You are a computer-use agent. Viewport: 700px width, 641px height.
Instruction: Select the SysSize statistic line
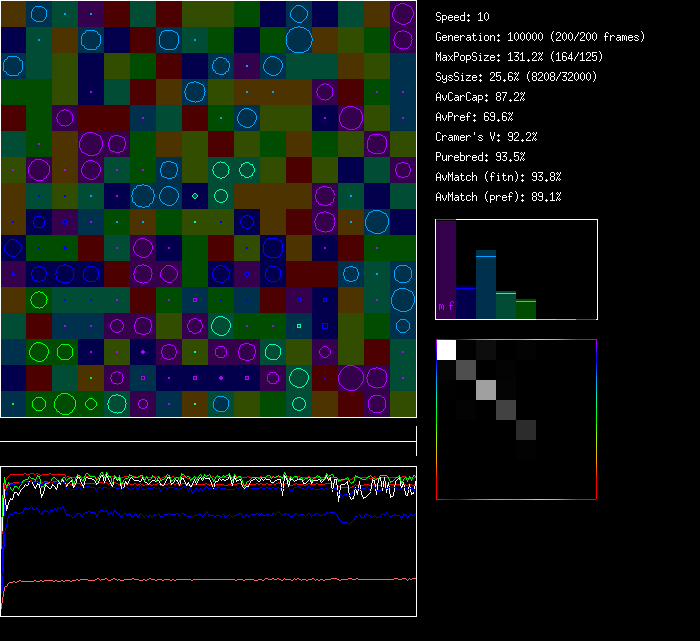pyautogui.click(x=517, y=77)
